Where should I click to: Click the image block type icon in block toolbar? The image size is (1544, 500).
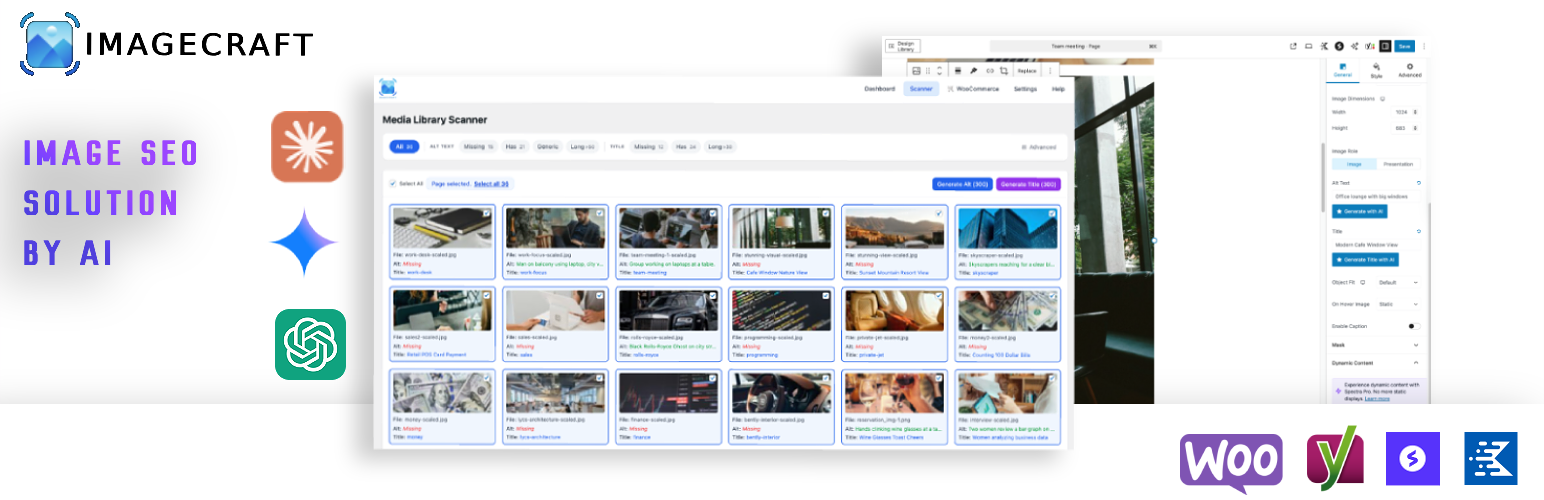click(x=916, y=71)
